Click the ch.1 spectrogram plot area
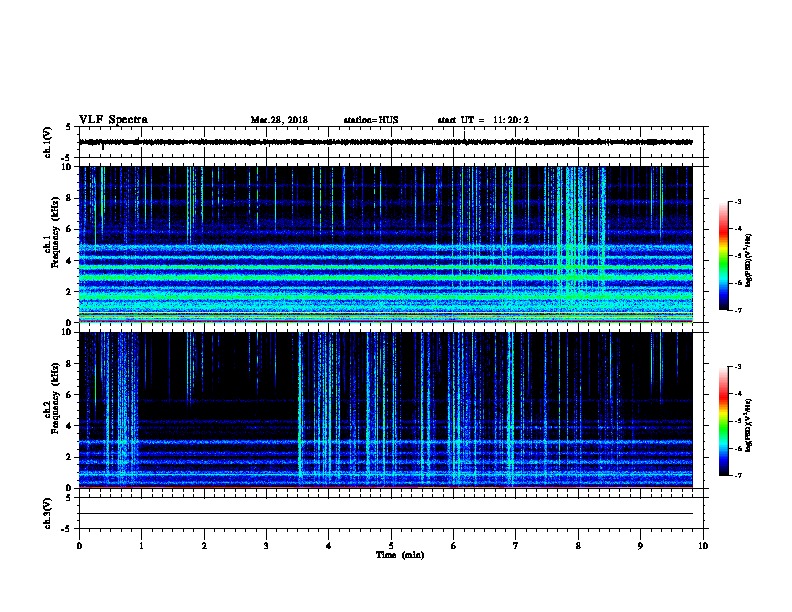Screen dimensions: 792x612 click(x=385, y=244)
